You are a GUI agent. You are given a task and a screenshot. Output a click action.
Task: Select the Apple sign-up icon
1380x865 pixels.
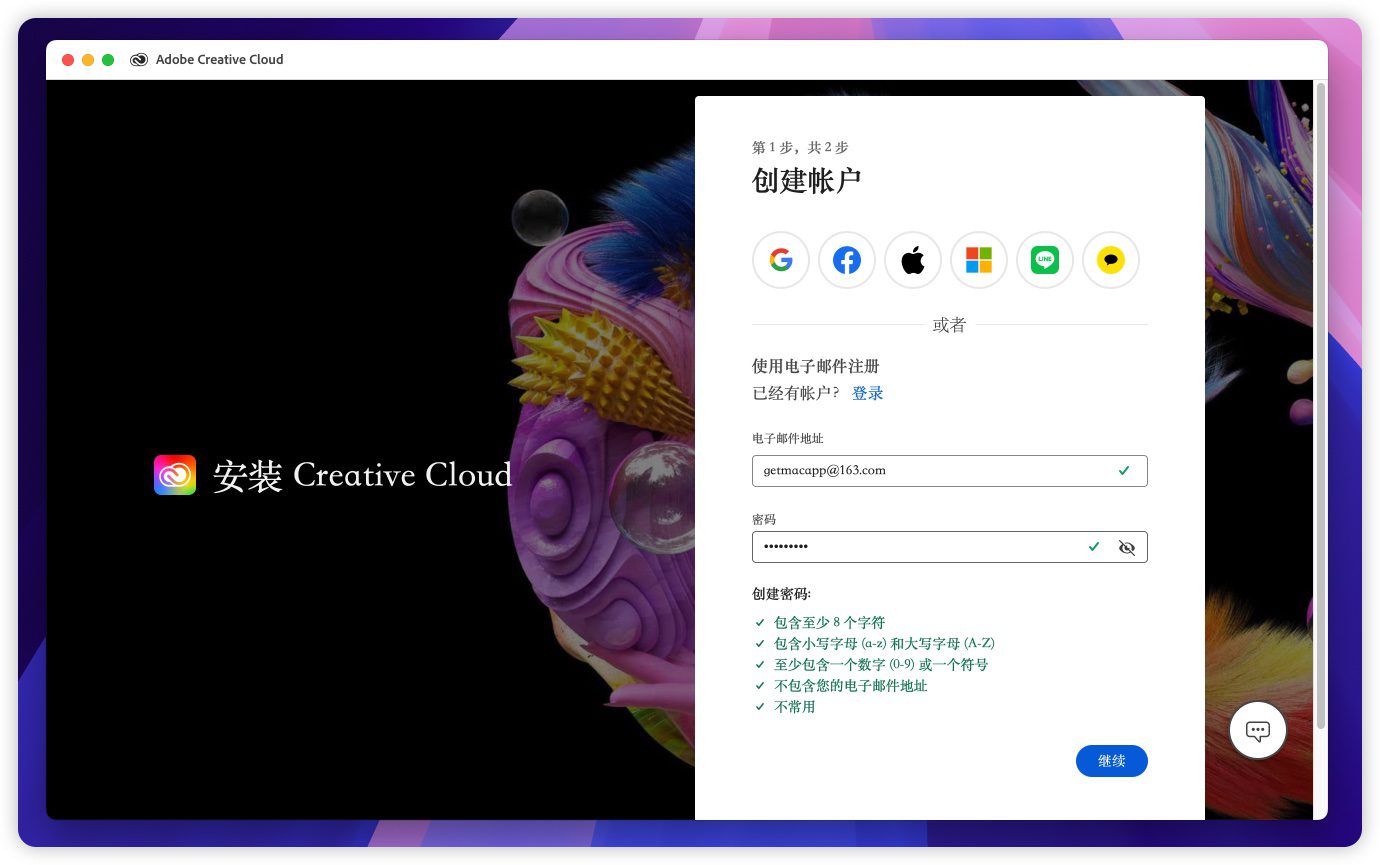913,261
